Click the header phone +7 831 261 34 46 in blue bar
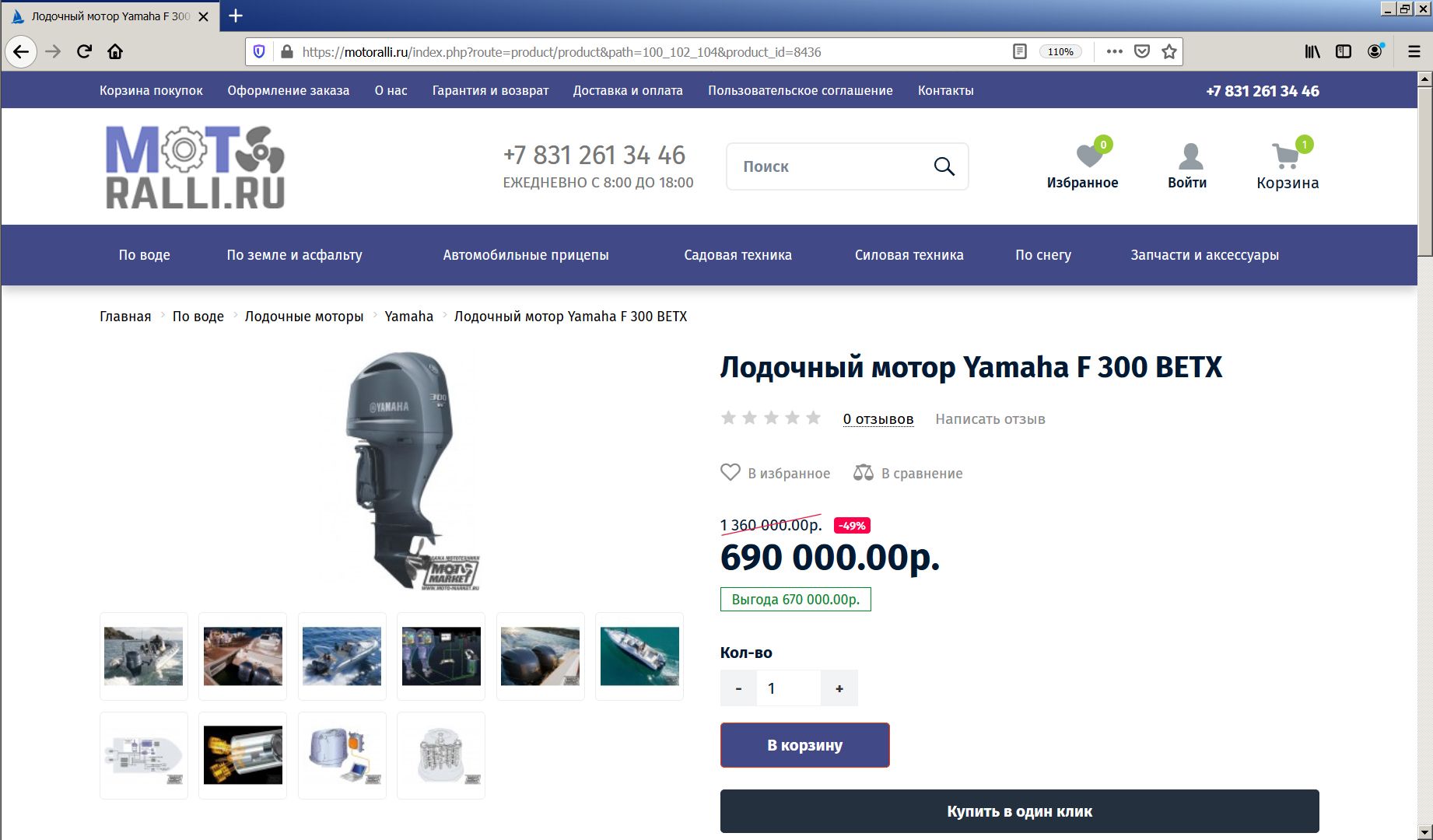The image size is (1433, 840). point(1263,91)
